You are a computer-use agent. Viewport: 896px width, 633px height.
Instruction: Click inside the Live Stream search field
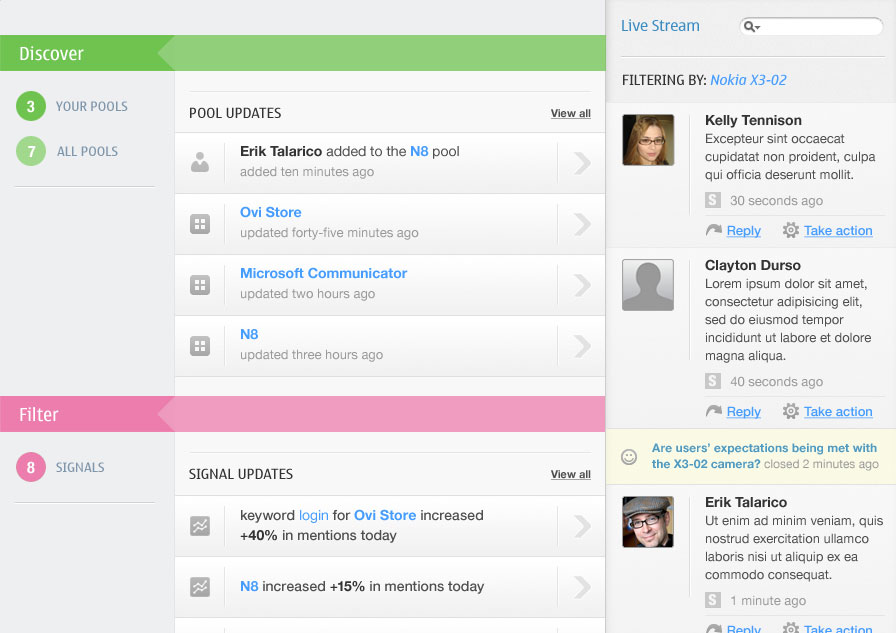click(x=811, y=26)
